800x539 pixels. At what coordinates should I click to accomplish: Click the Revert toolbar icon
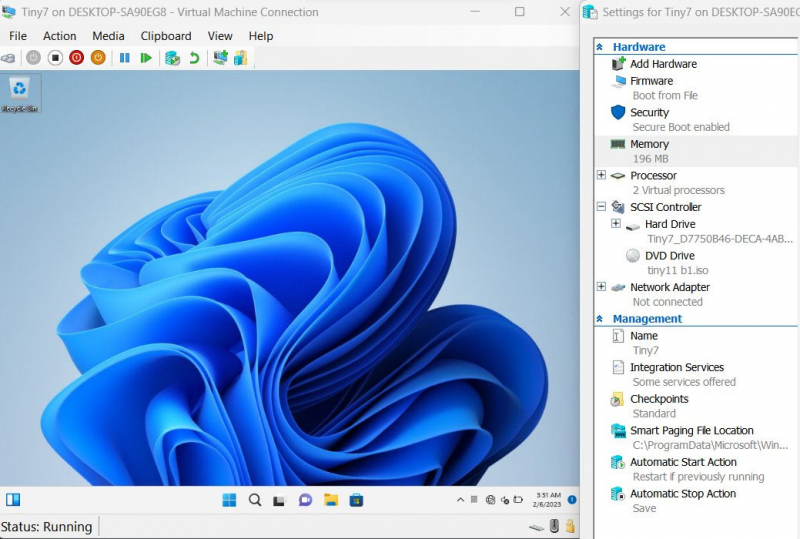click(194, 58)
